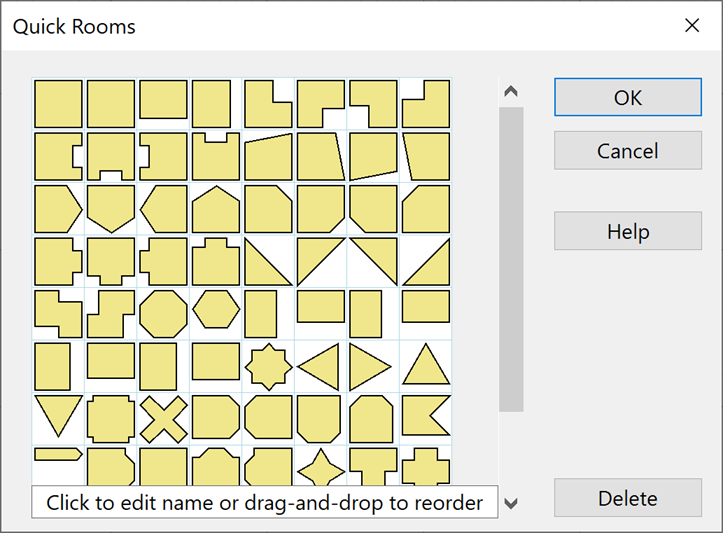The image size is (723, 533).
Task: Select the first square room shape
Action: (58, 104)
